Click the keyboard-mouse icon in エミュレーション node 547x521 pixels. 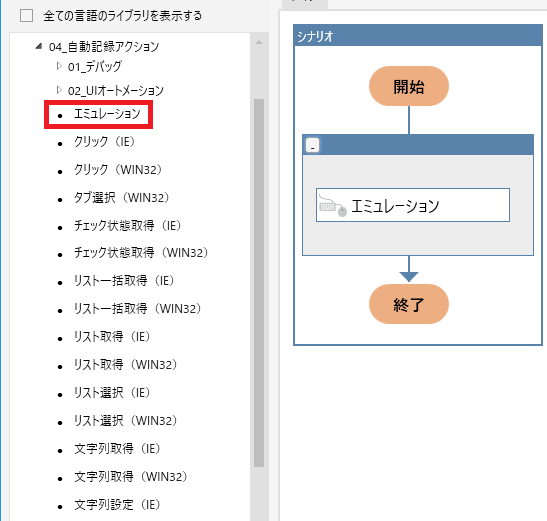point(332,206)
